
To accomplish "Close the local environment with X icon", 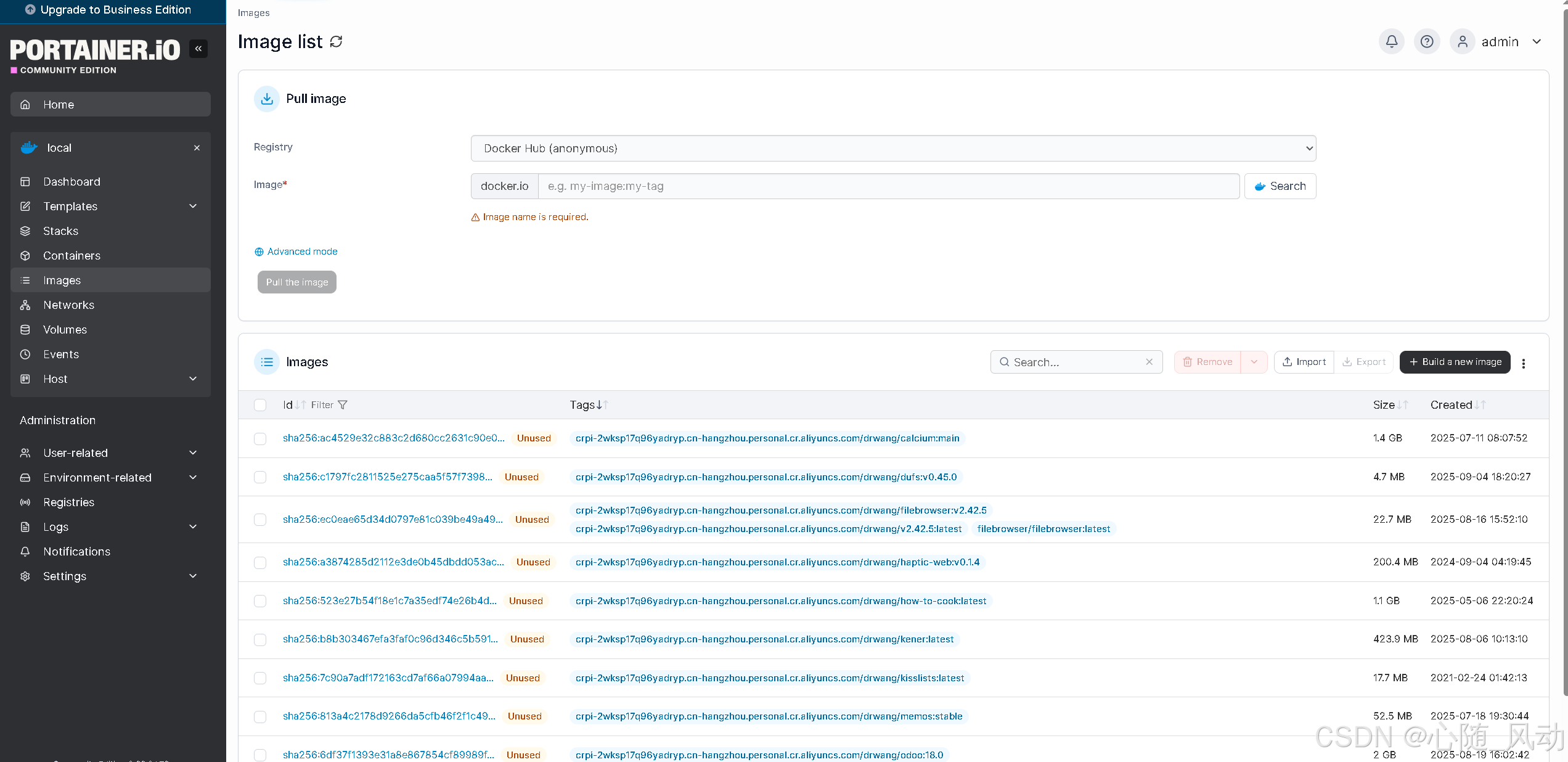I will pyautogui.click(x=197, y=148).
